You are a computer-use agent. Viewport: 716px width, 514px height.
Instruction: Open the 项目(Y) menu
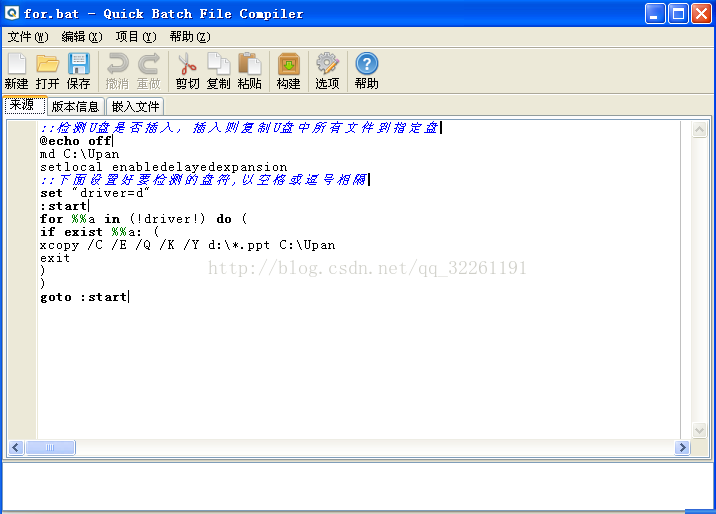tap(136, 37)
